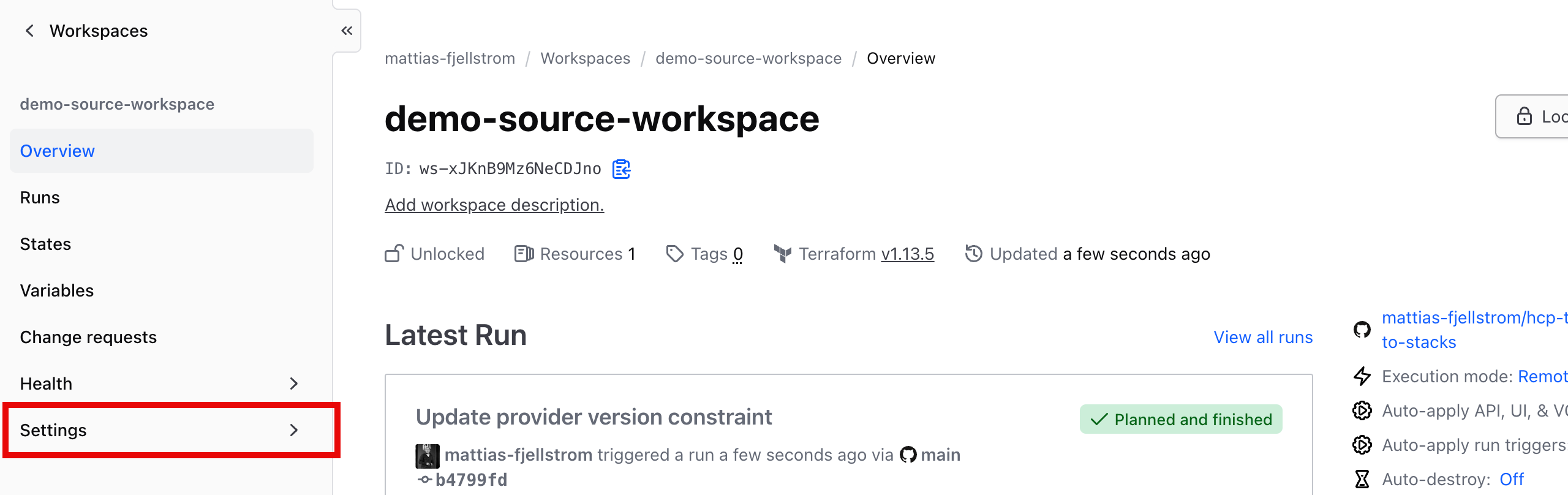Click the back arrow next to Workspaces
1568x495 pixels.
[x=29, y=30]
